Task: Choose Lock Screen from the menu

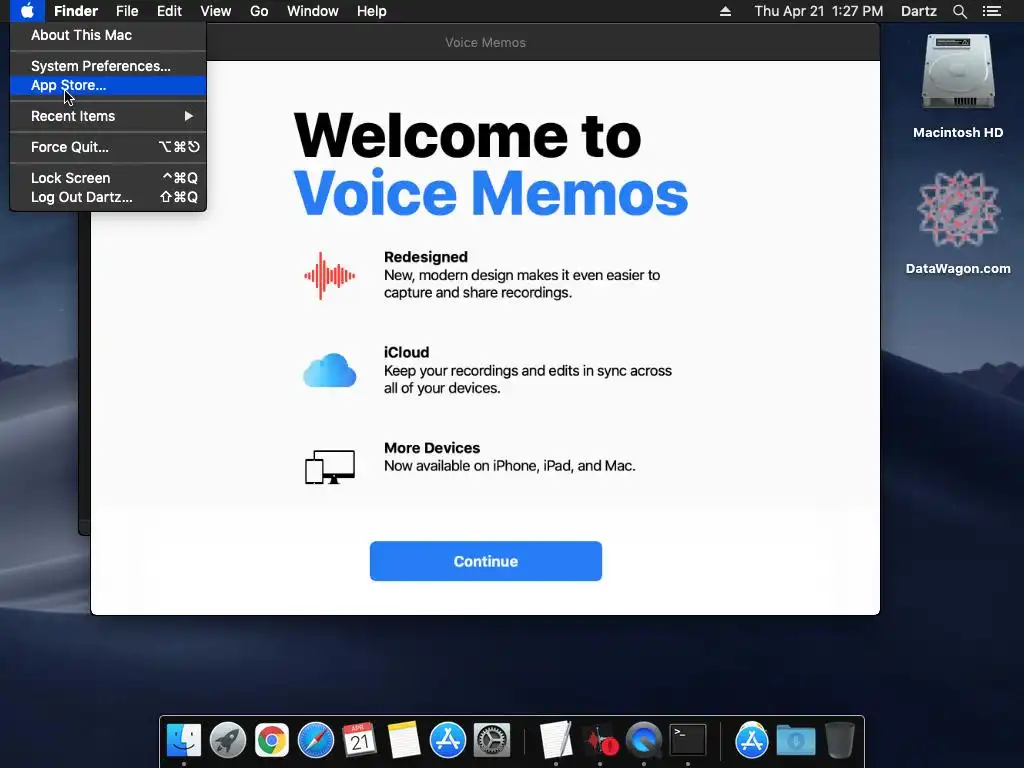Action: click(108, 178)
